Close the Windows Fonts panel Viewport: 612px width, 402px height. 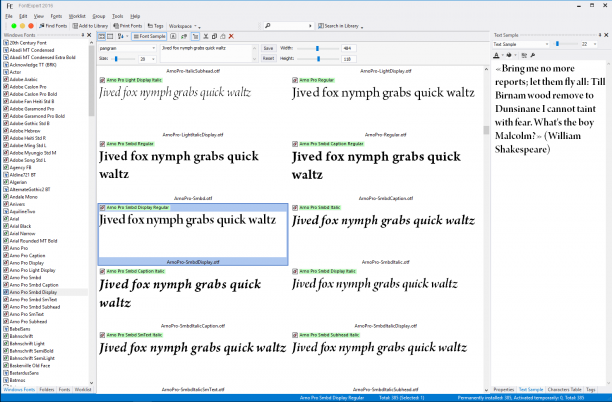89,35
